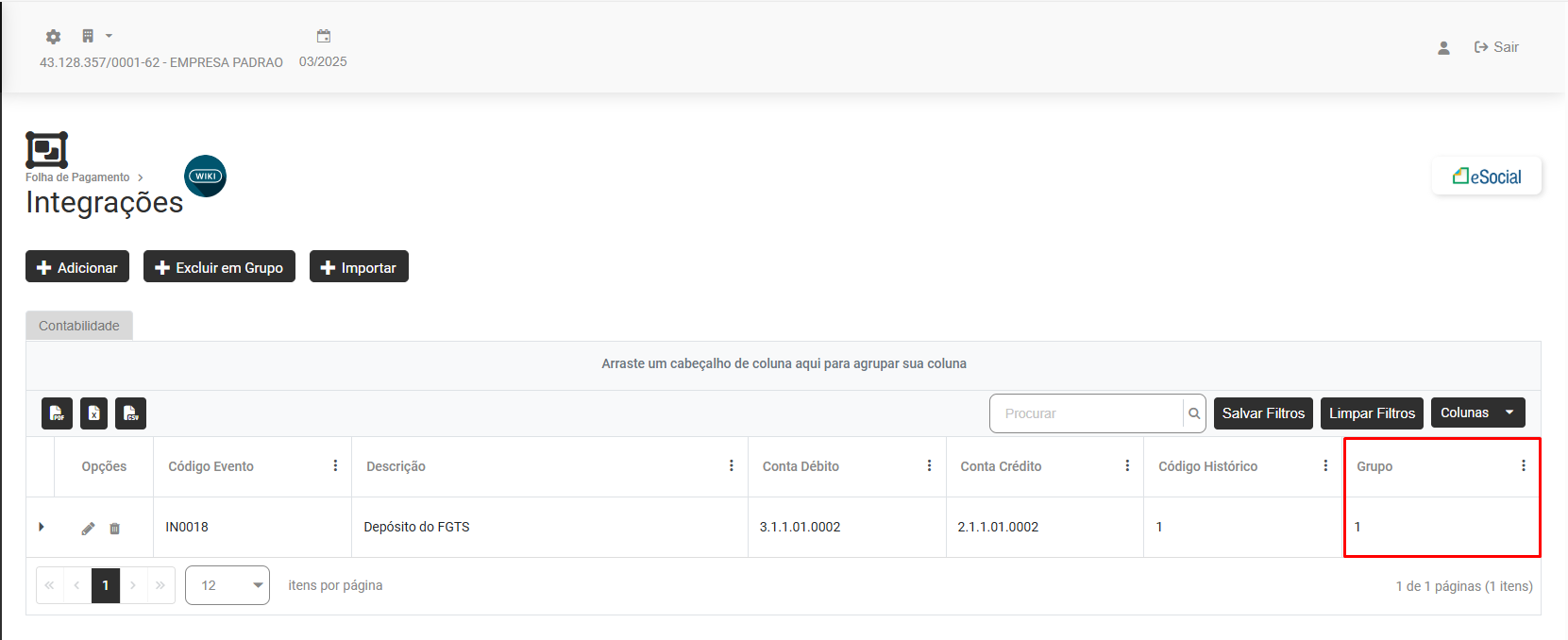The width and height of the screenshot is (1568, 640).
Task: Expand the IN0018 row details
Action: (x=42, y=527)
